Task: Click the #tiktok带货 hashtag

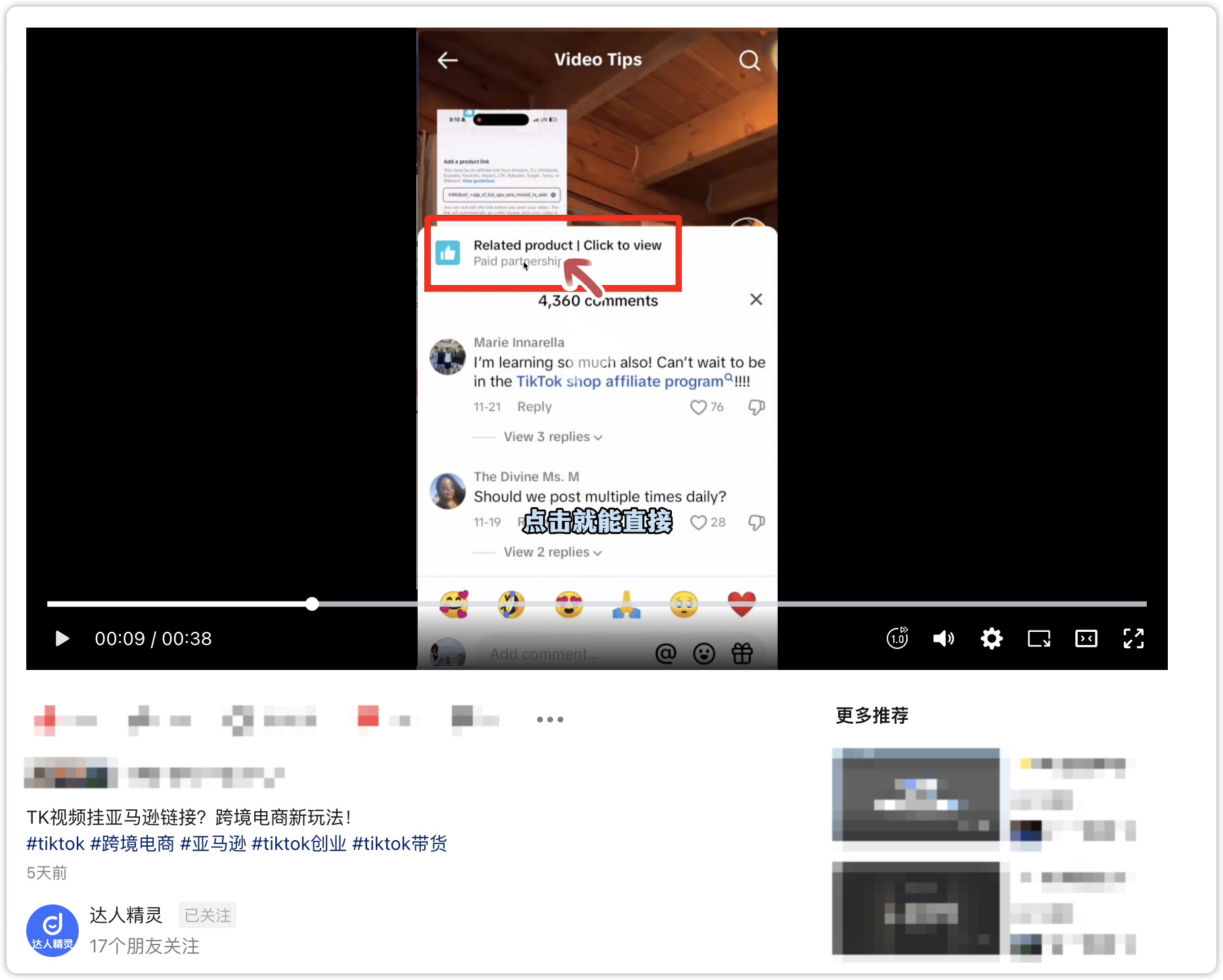Action: coord(399,843)
